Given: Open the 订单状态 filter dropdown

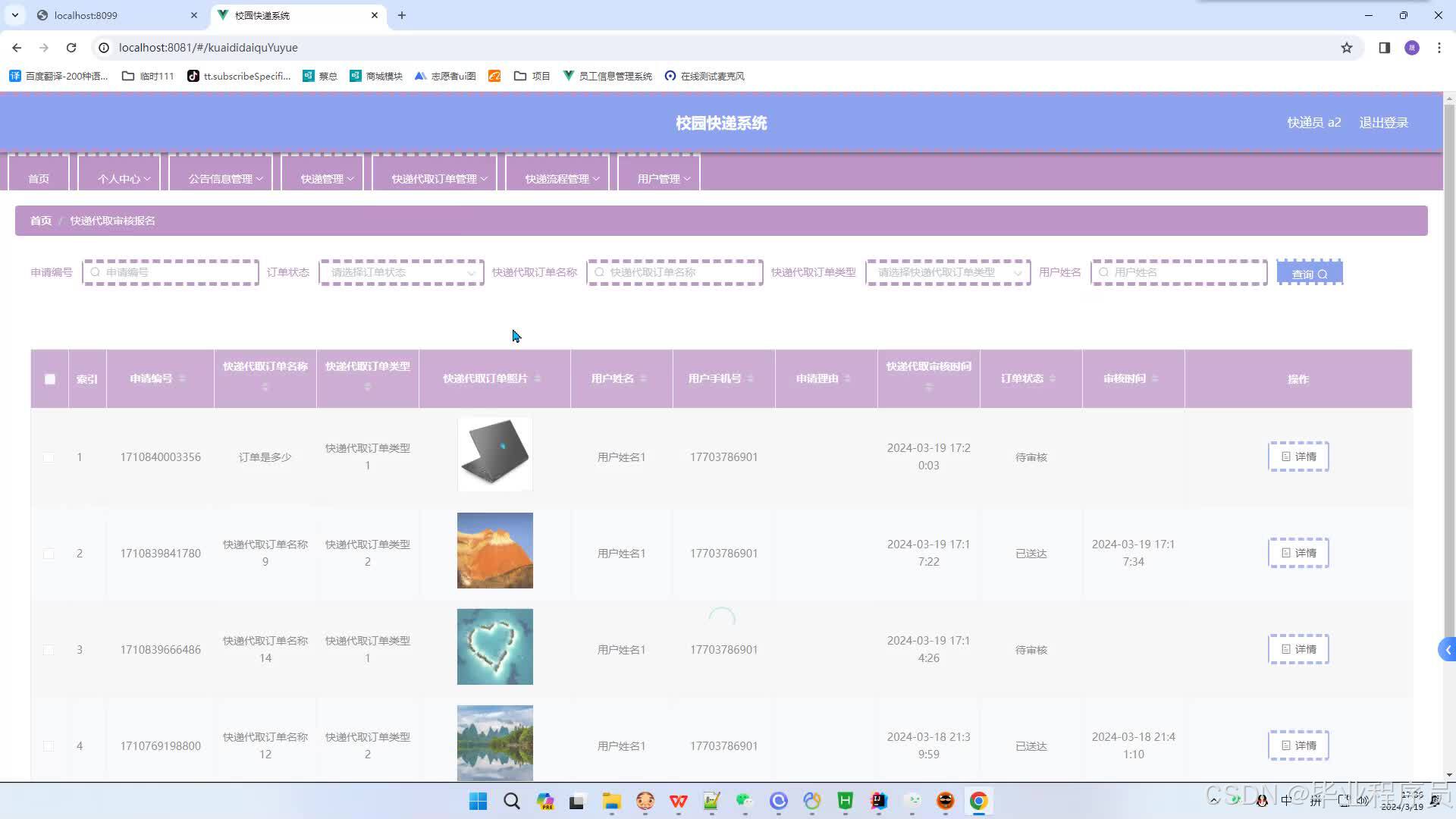Looking at the screenshot, I should click(401, 272).
